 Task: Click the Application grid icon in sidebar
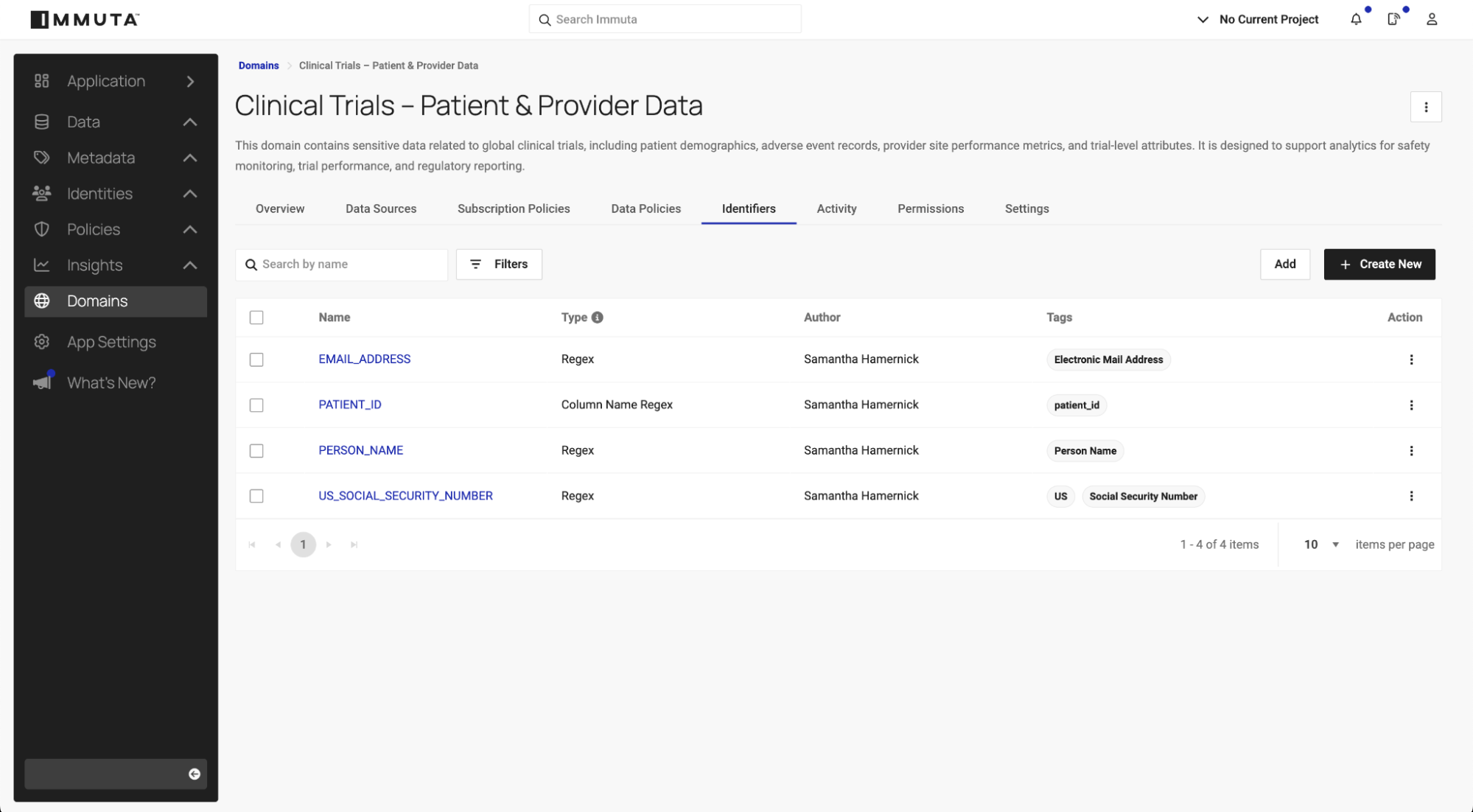42,81
